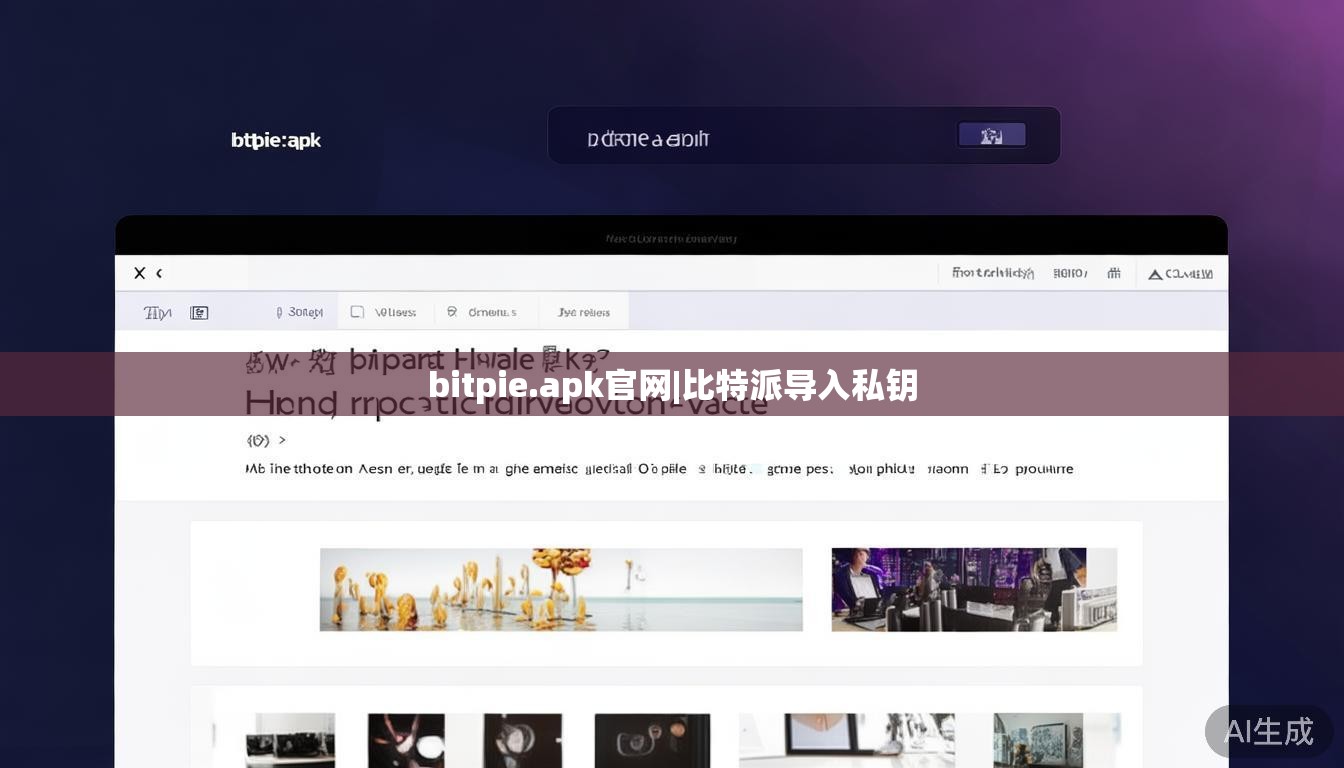Open the 'Vollises' tab
Viewport: 1344px width, 768px height.
pyautogui.click(x=386, y=312)
